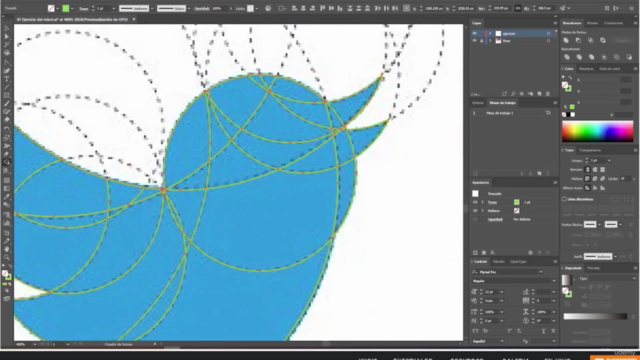Pick a color from RGB spectrum bar

pyautogui.click(x=598, y=131)
